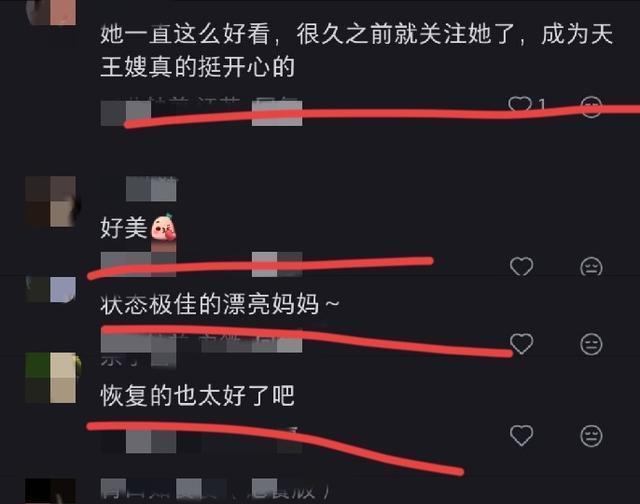
Task: Like the "恢复的也太好了吧" comment
Action: point(522,435)
